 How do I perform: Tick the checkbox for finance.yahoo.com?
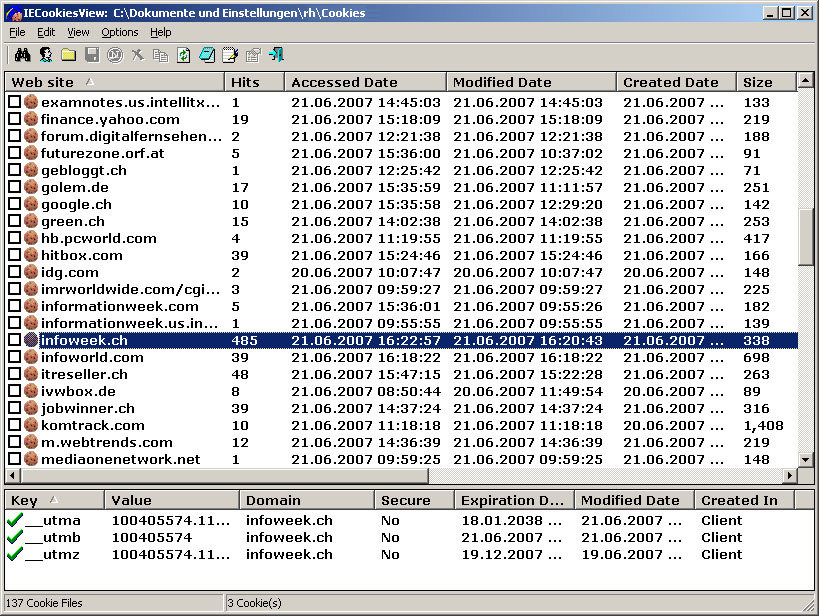(x=15, y=119)
